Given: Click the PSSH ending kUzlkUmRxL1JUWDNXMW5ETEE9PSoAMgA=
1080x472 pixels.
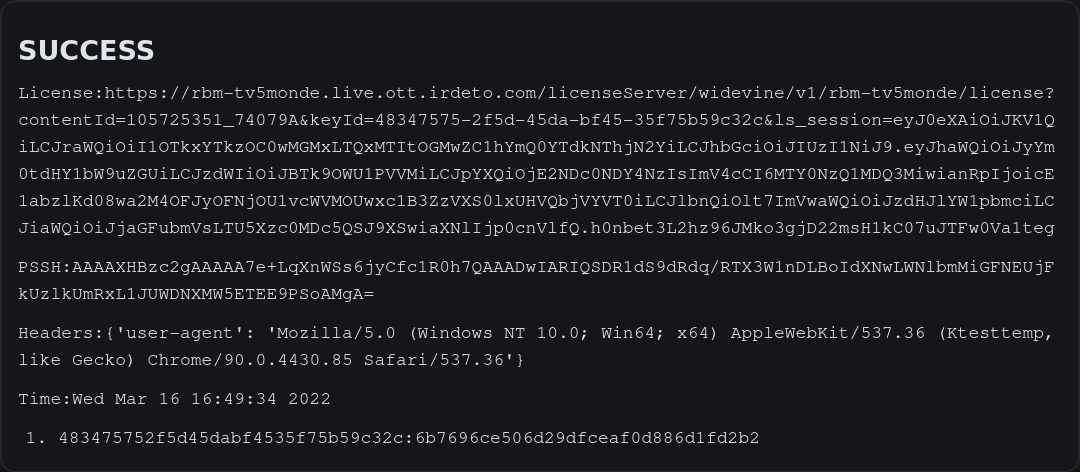Looking at the screenshot, I should 196,295.
